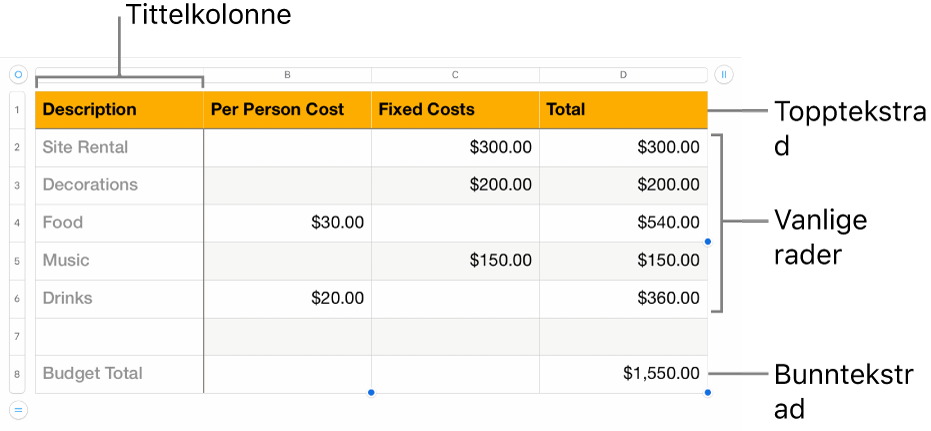The image size is (931, 431).
Task: Select column D header tab
Action: (x=623, y=74)
